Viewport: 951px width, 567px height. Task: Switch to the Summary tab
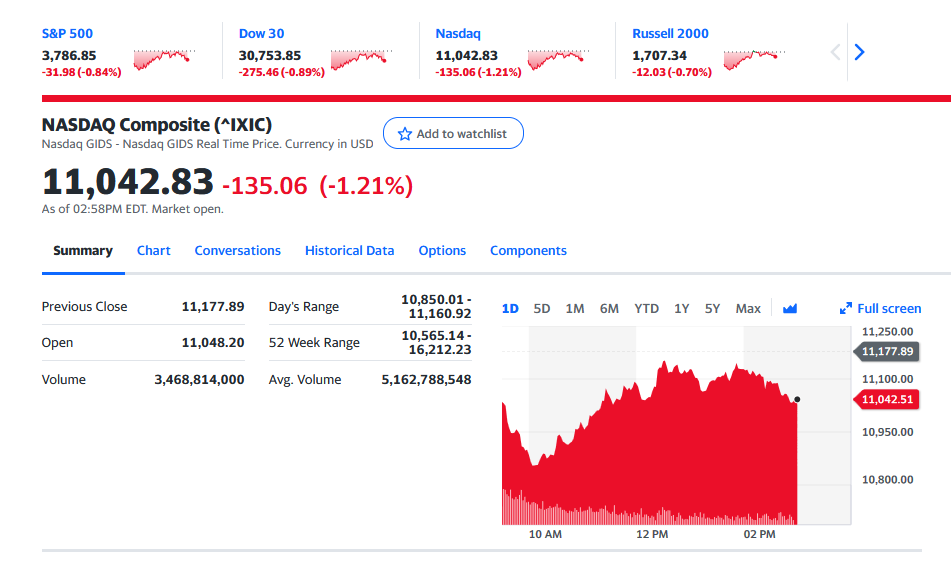pyautogui.click(x=83, y=251)
